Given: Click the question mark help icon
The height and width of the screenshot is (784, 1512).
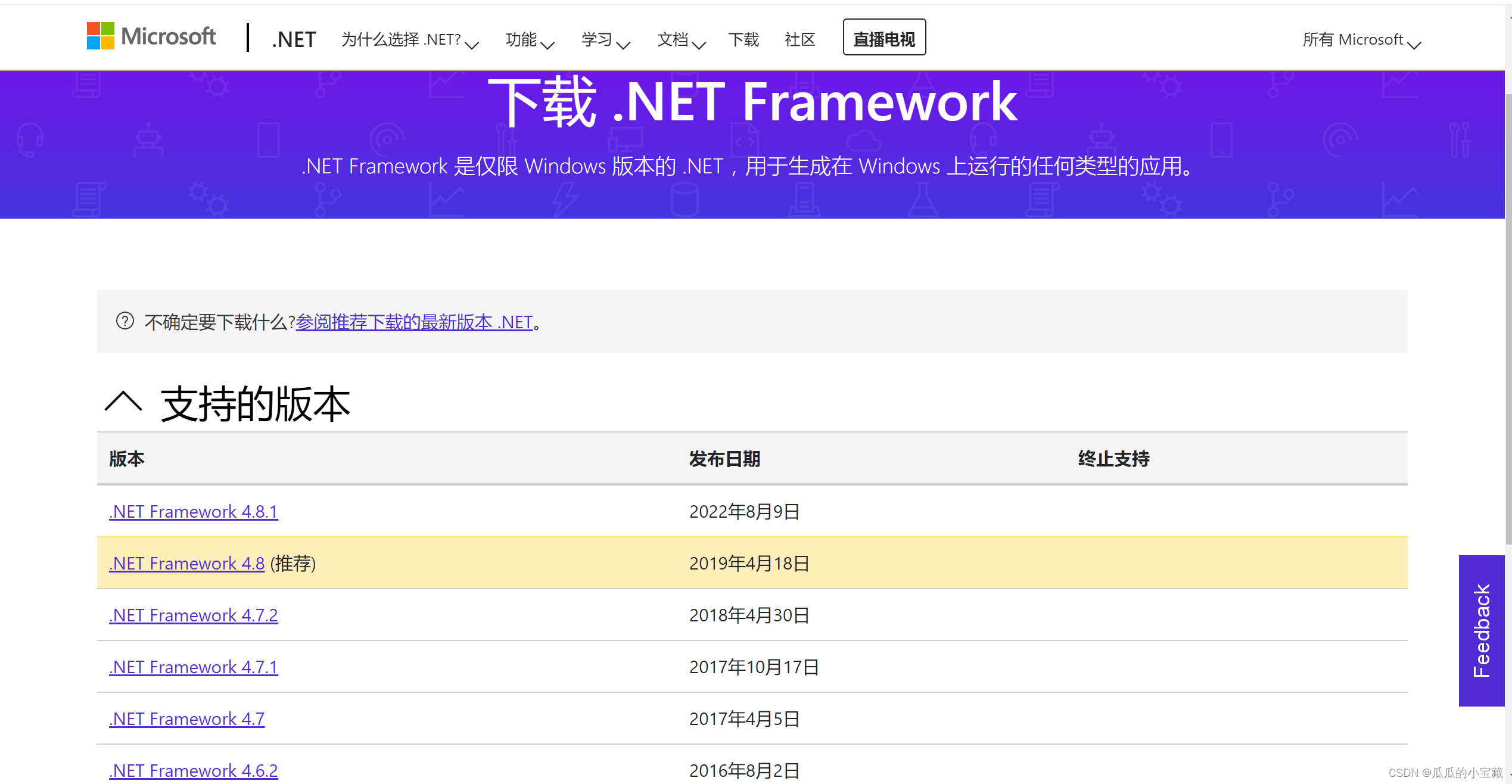Looking at the screenshot, I should pos(125,321).
